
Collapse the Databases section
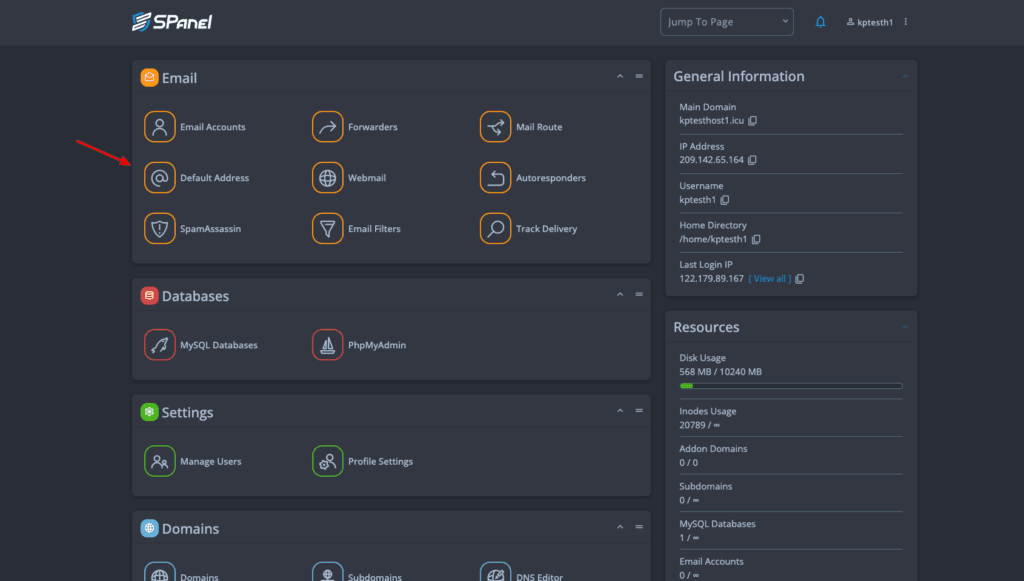pyautogui.click(x=620, y=294)
